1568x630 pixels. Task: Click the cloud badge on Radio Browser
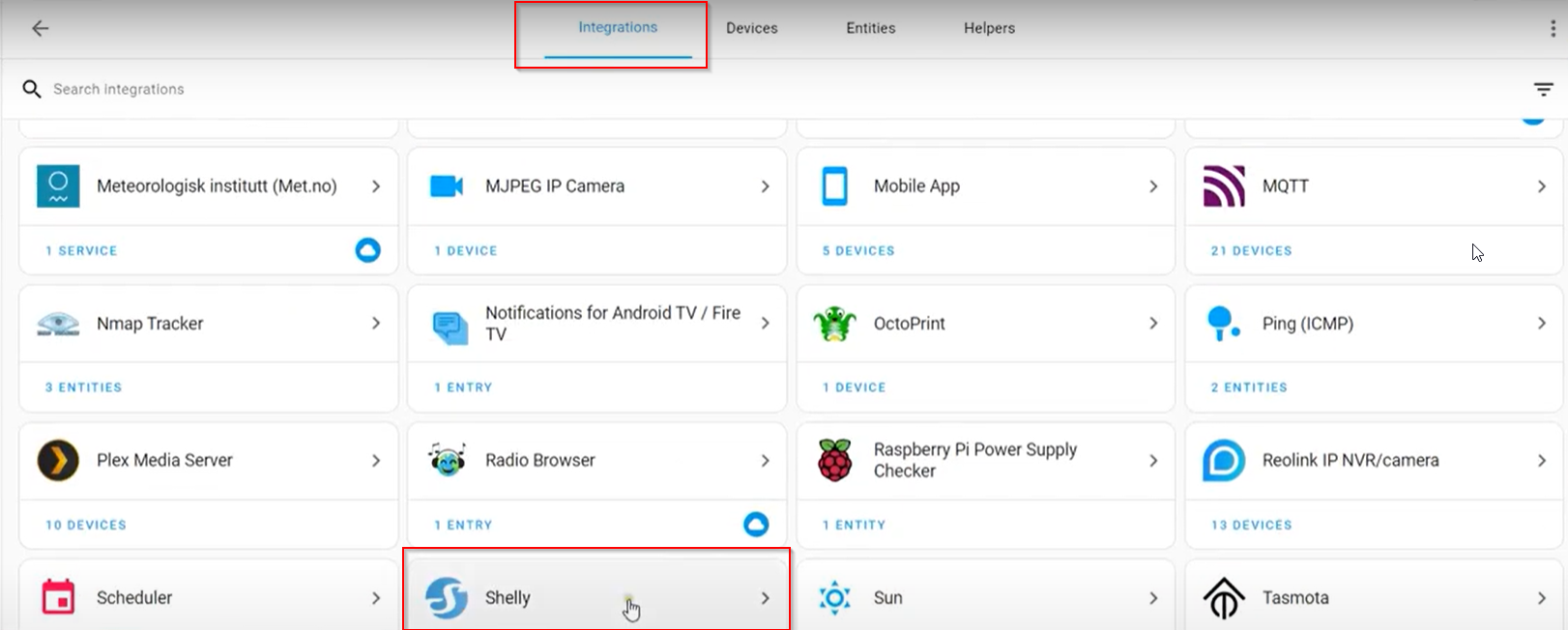(756, 525)
